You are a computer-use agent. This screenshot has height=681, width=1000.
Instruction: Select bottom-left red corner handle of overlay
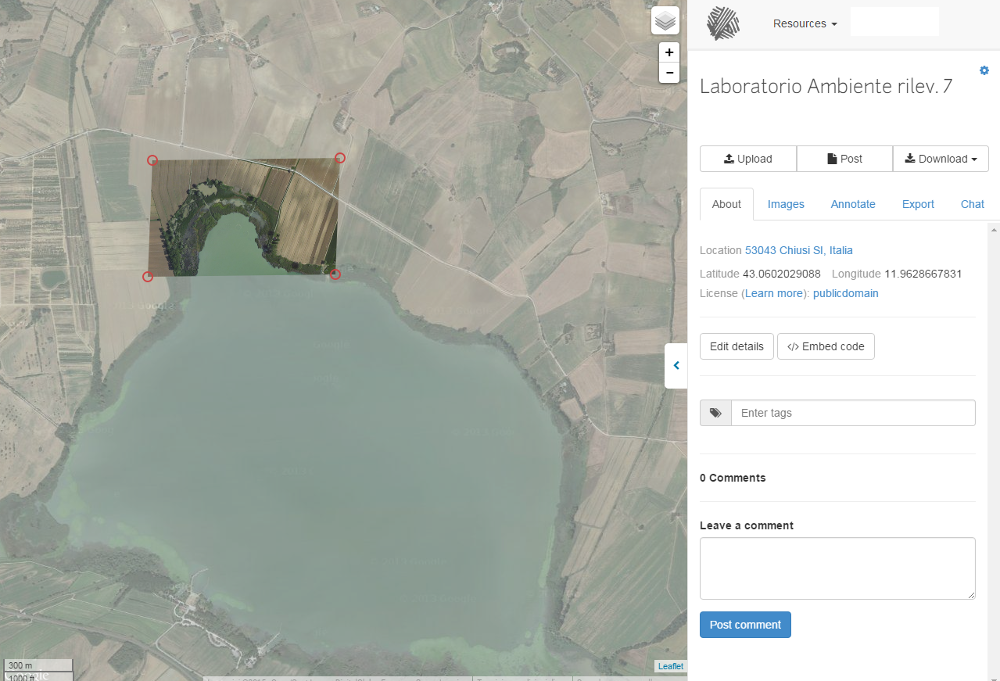(147, 277)
